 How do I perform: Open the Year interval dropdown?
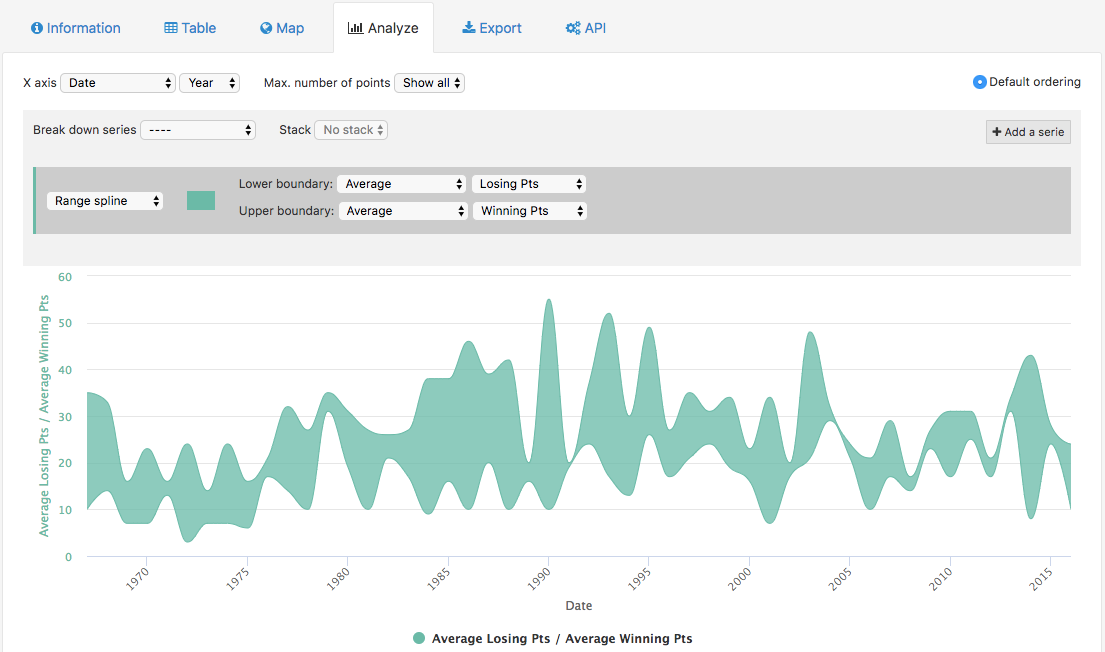click(x=209, y=83)
